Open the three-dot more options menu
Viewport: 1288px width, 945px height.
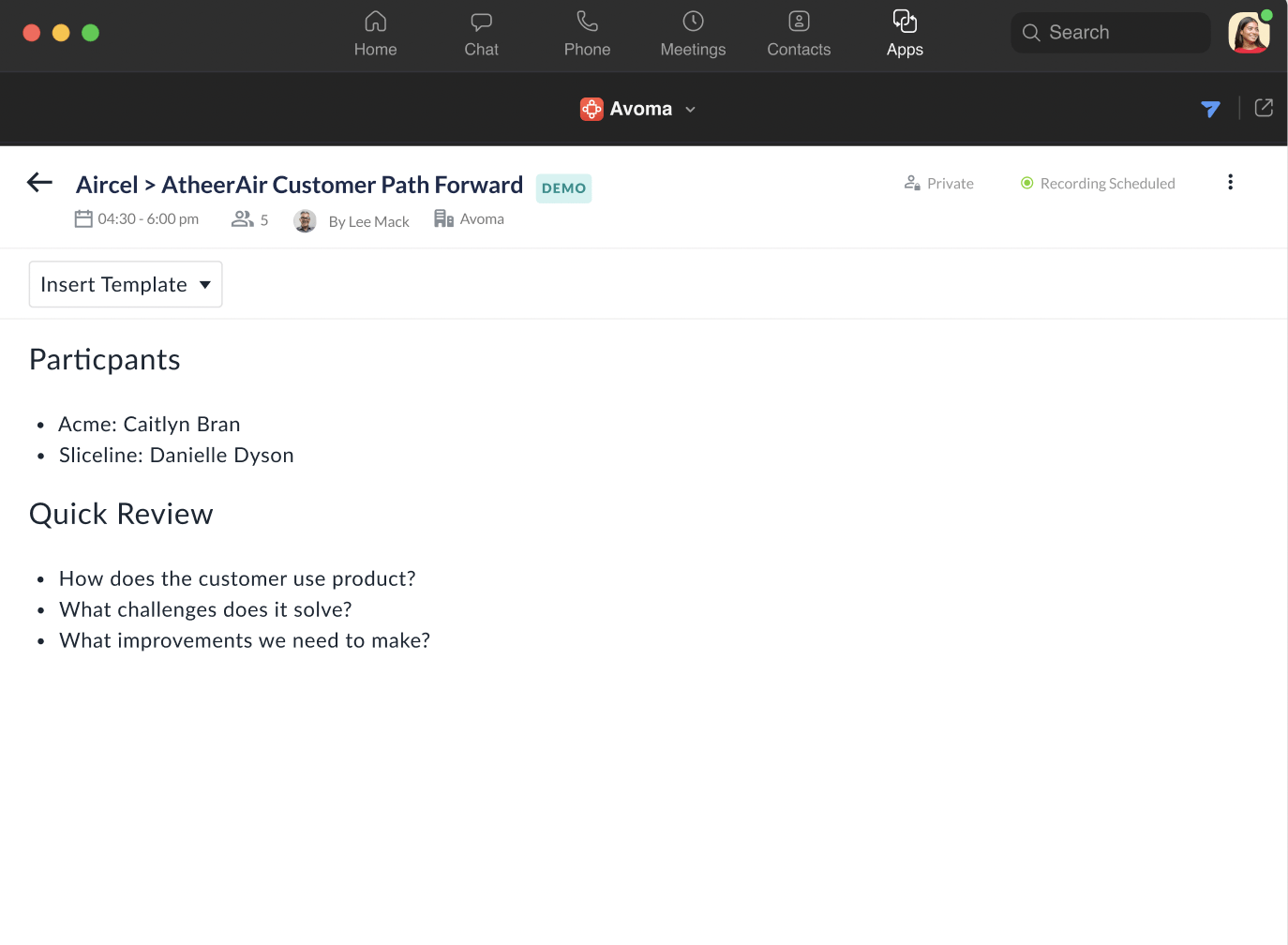[1230, 182]
